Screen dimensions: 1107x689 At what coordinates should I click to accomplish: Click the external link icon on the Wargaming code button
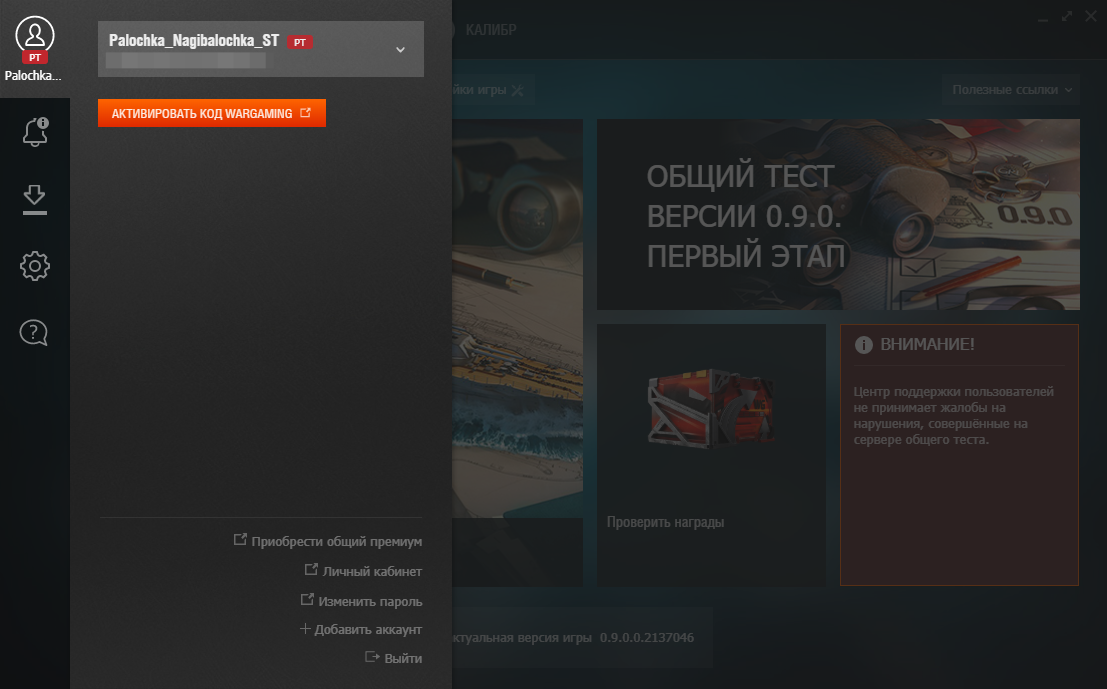305,113
